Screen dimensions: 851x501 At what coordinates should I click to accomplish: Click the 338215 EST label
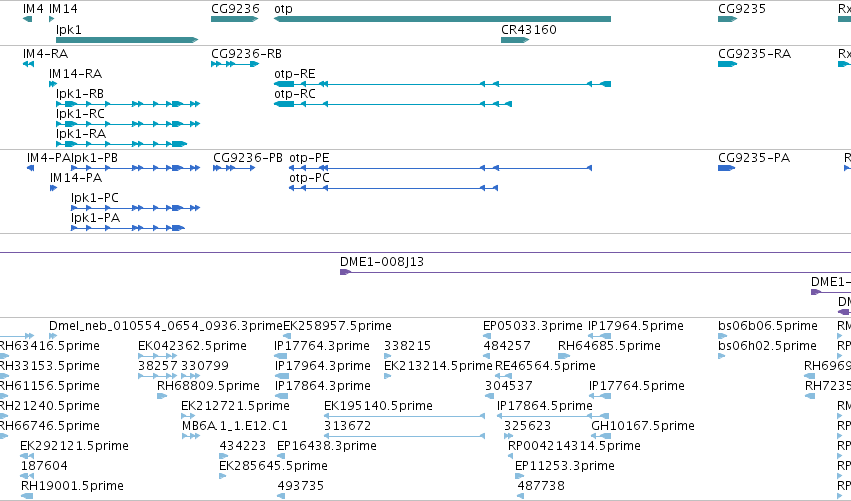point(408,346)
